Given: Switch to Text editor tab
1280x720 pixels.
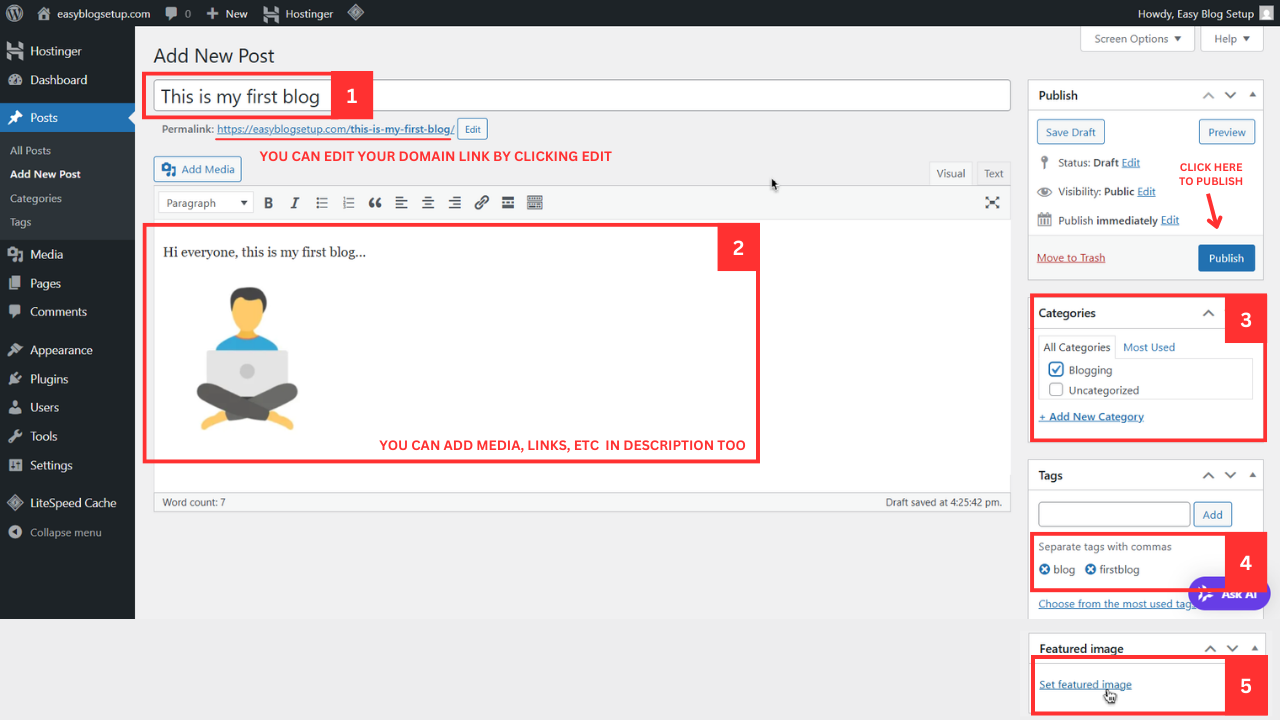Looking at the screenshot, I should click(993, 173).
